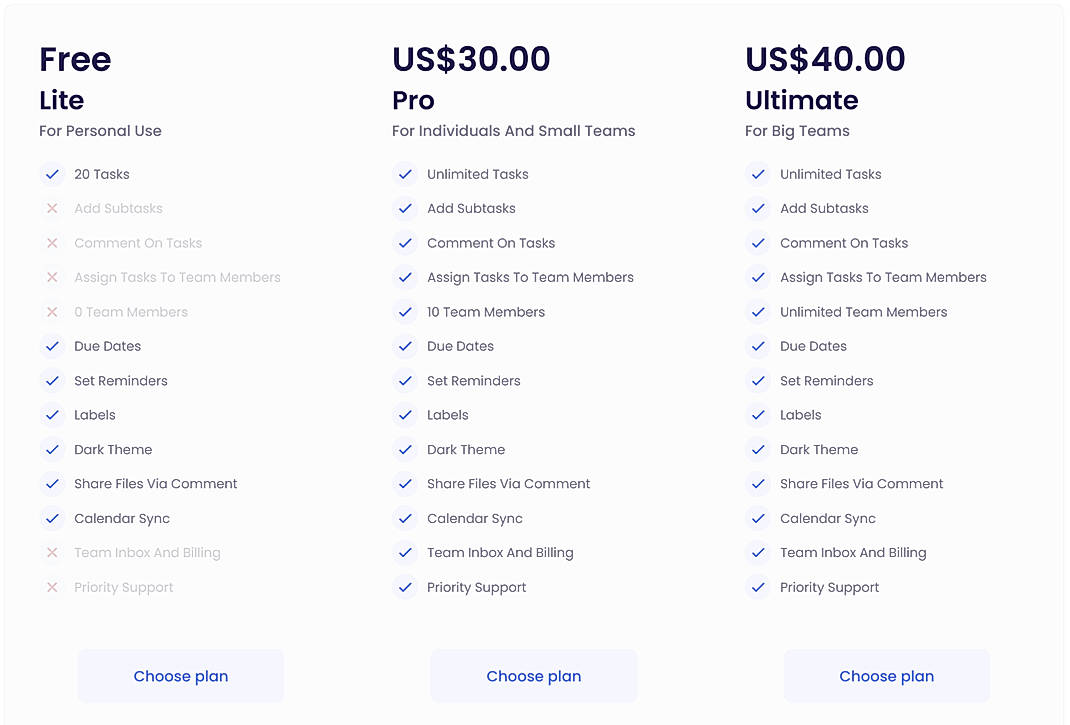Click the checkmark next to Unlimited Team Members in Ultimate

pyautogui.click(x=758, y=312)
